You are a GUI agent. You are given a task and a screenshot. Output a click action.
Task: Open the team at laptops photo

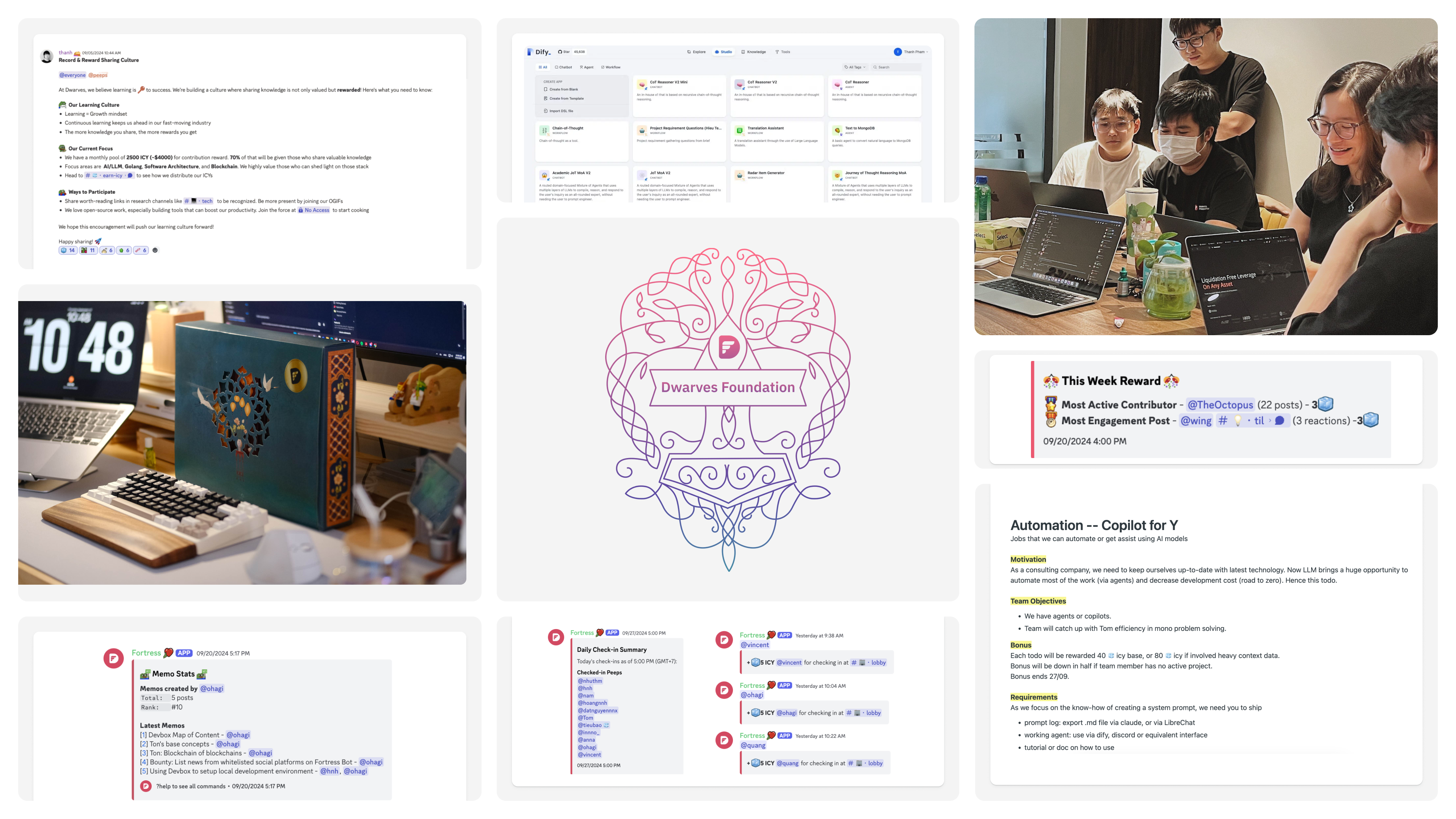click(x=1206, y=176)
